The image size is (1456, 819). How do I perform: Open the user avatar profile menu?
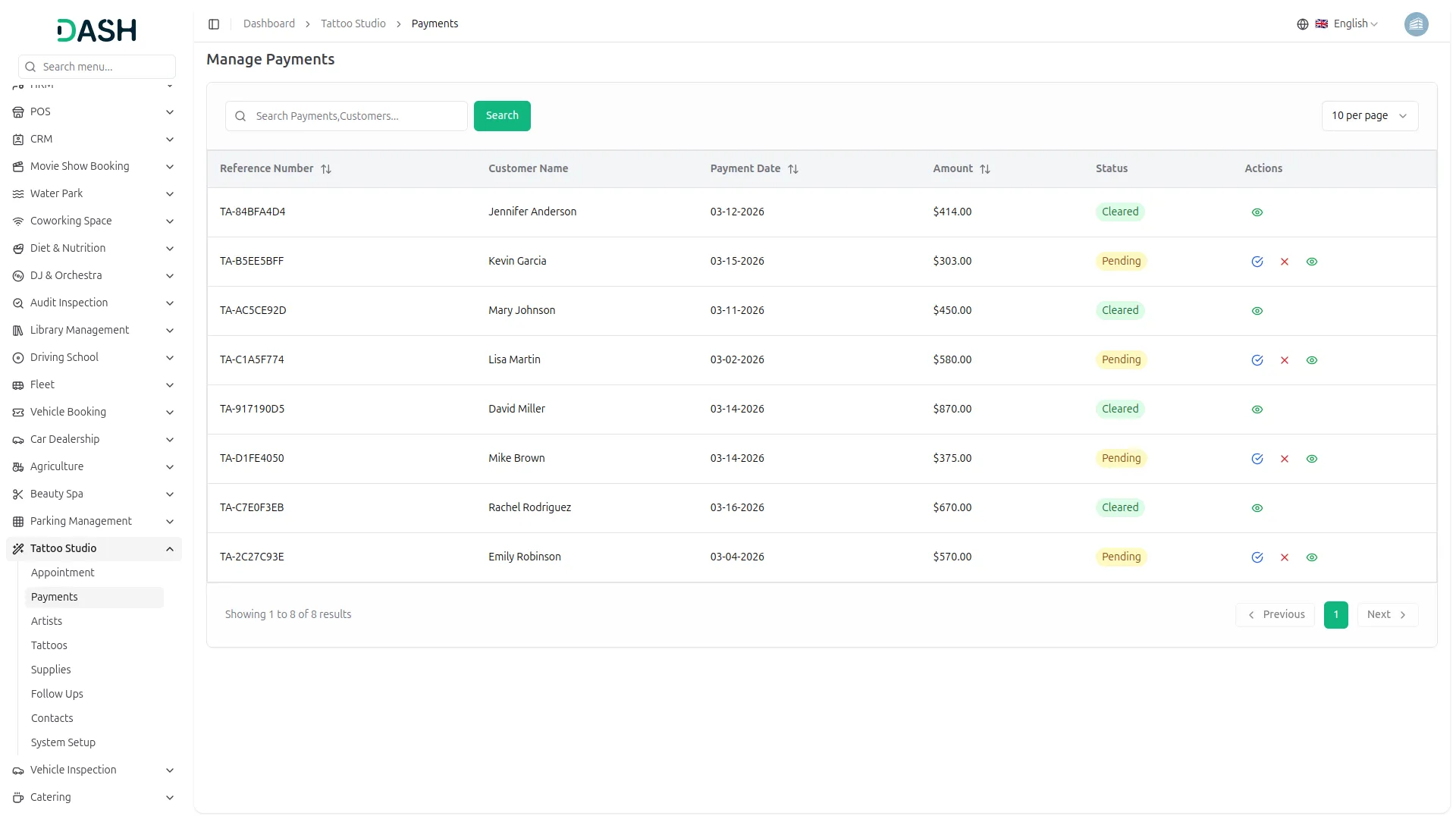(x=1415, y=24)
